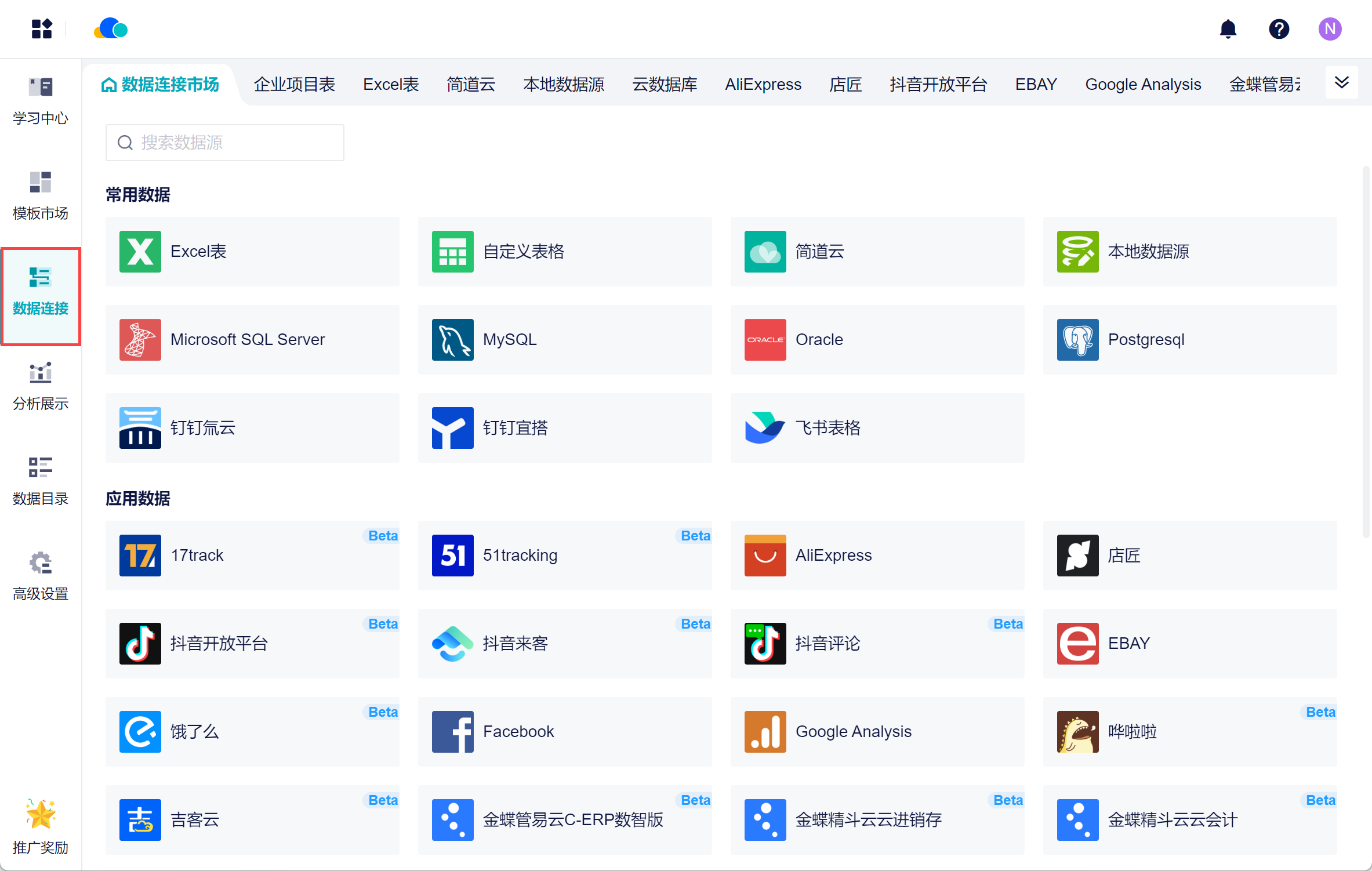1372x871 pixels.
Task: Click the cloud logo in header
Action: click(x=111, y=28)
